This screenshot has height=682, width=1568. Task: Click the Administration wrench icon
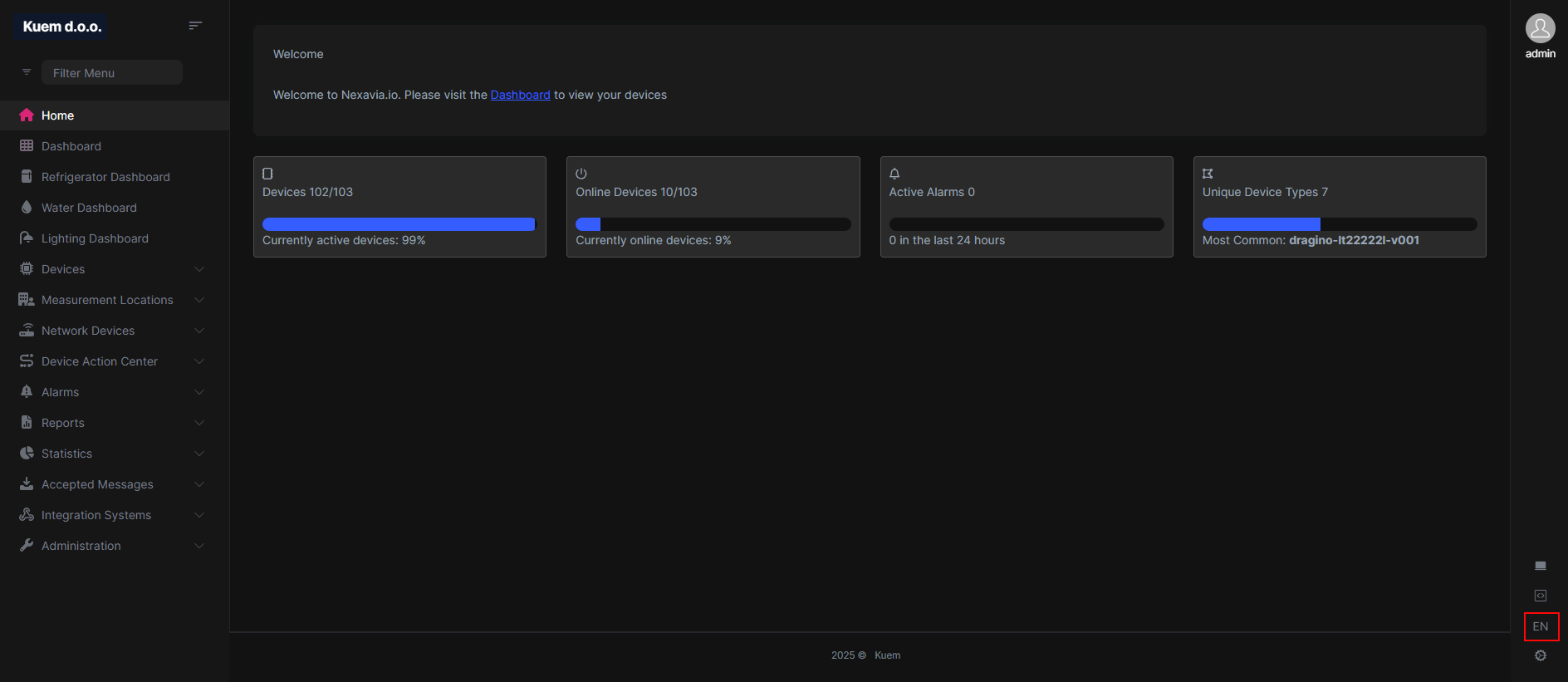tap(27, 546)
